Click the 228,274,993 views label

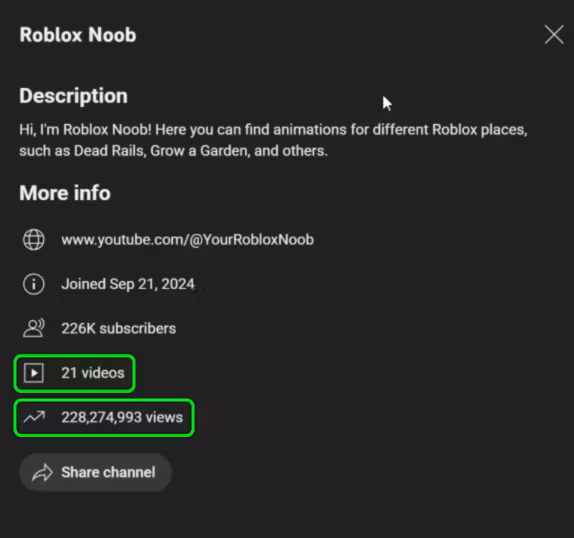[122, 417]
